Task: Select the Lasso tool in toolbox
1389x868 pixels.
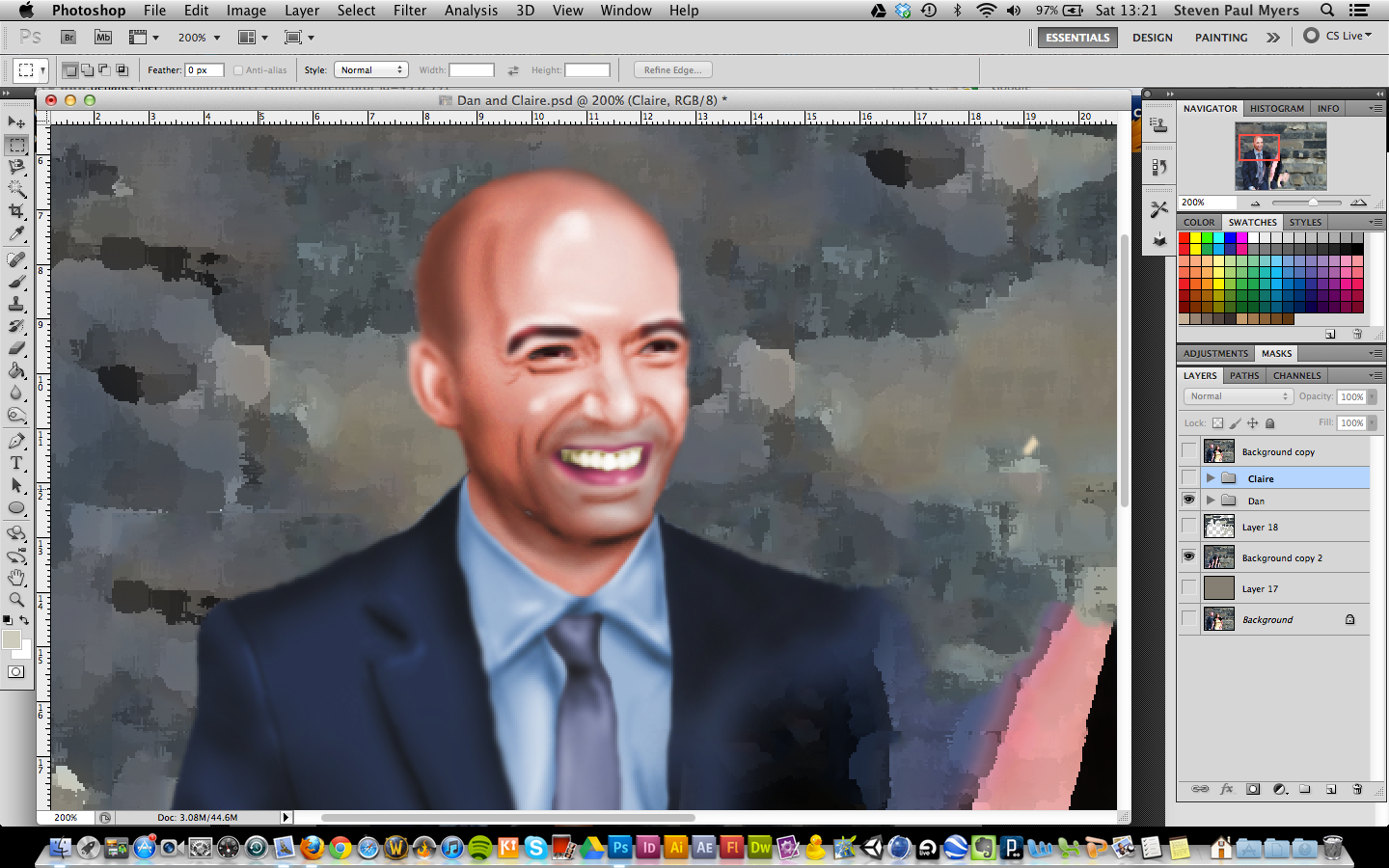Action: (16, 168)
